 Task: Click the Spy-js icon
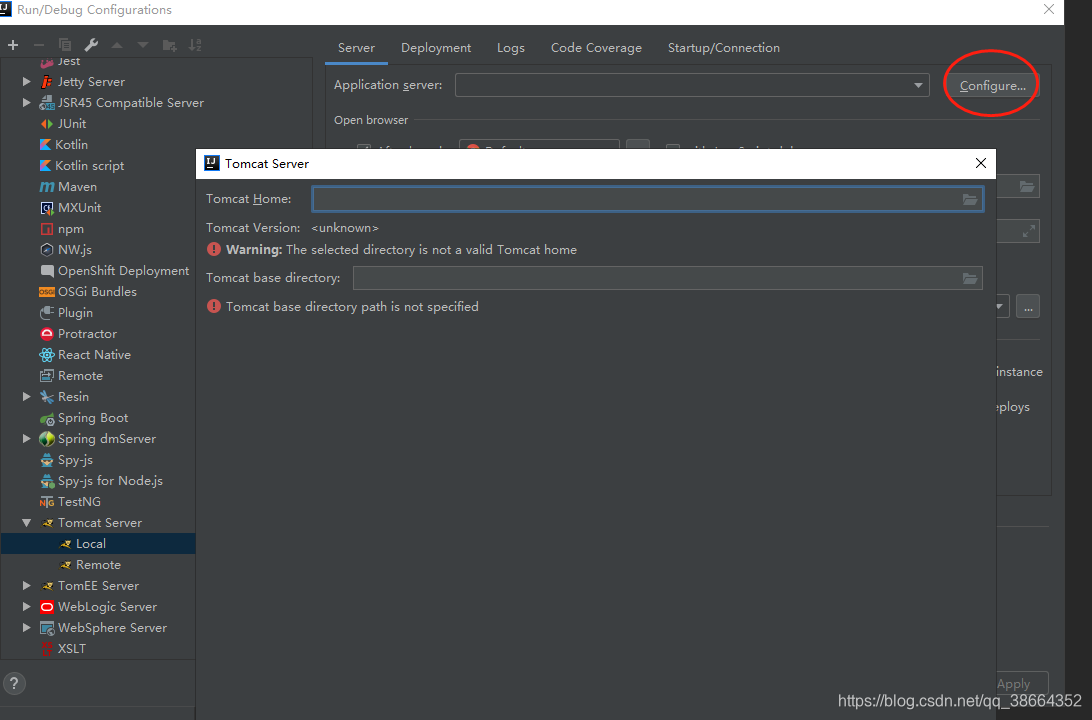coord(47,460)
